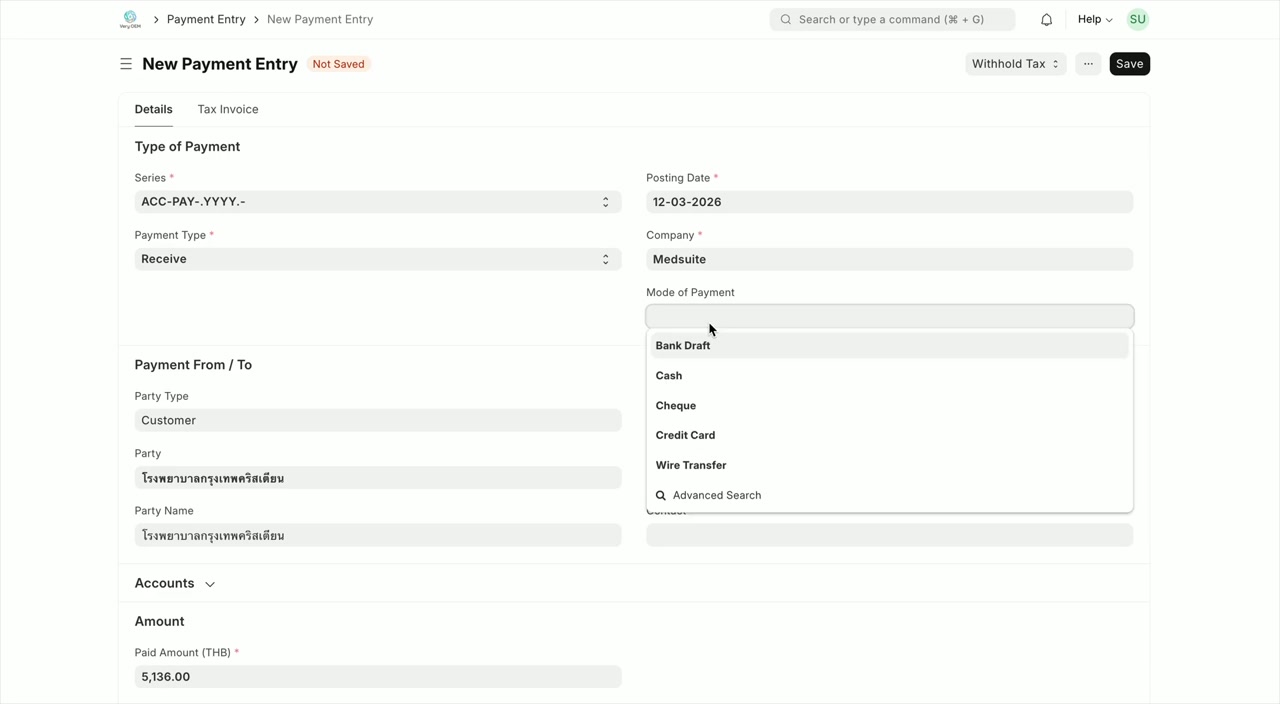This screenshot has width=1280, height=704.
Task: Open the Payment Type select dropdown
Action: click(377, 259)
